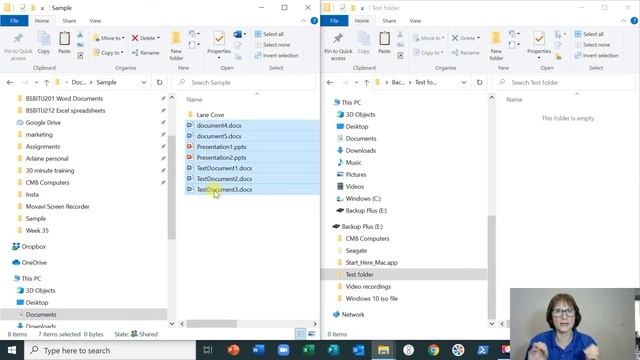Click Back arrow in Sample window

coord(10,82)
